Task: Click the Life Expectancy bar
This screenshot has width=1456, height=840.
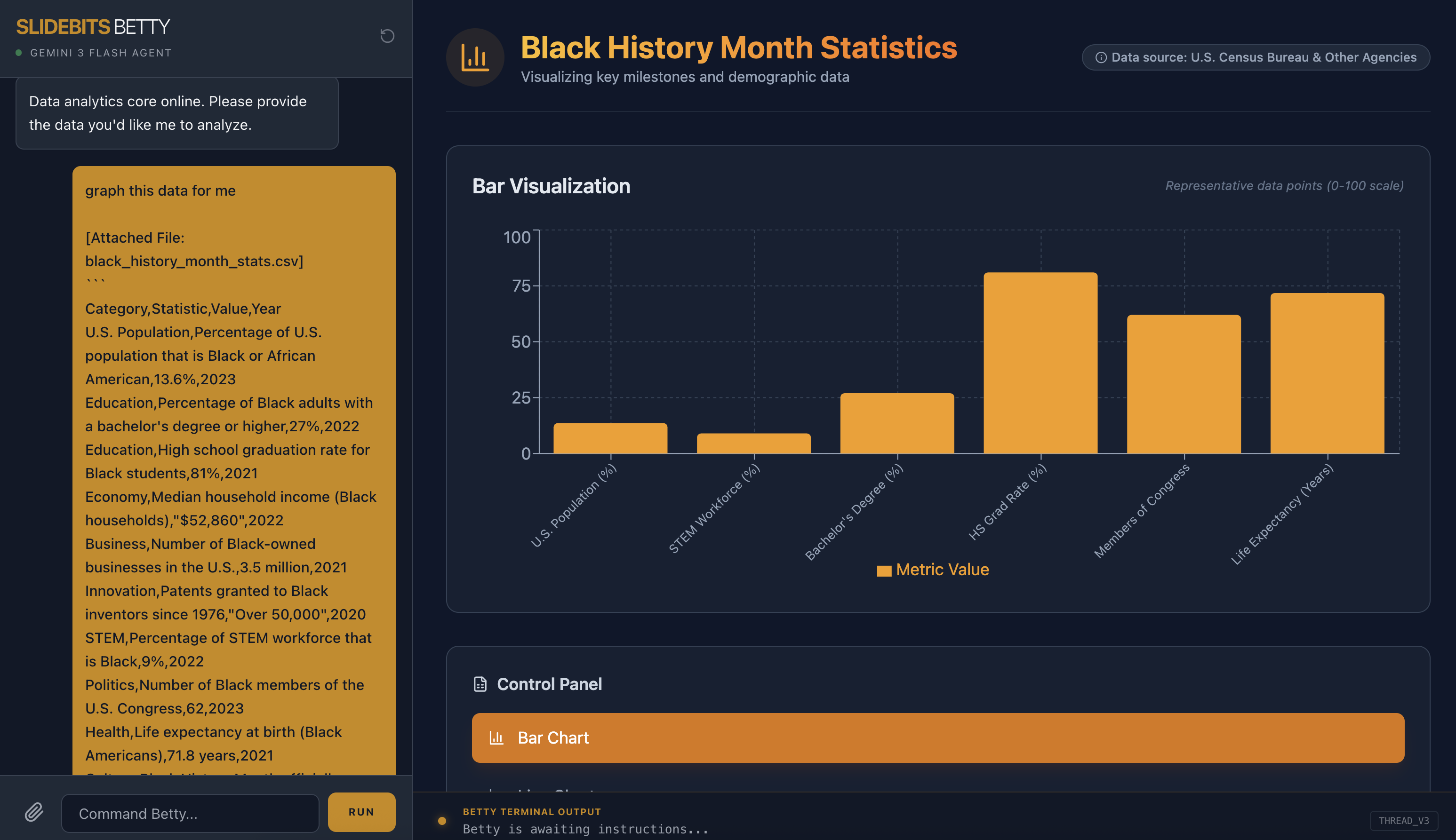Action: point(1327,373)
